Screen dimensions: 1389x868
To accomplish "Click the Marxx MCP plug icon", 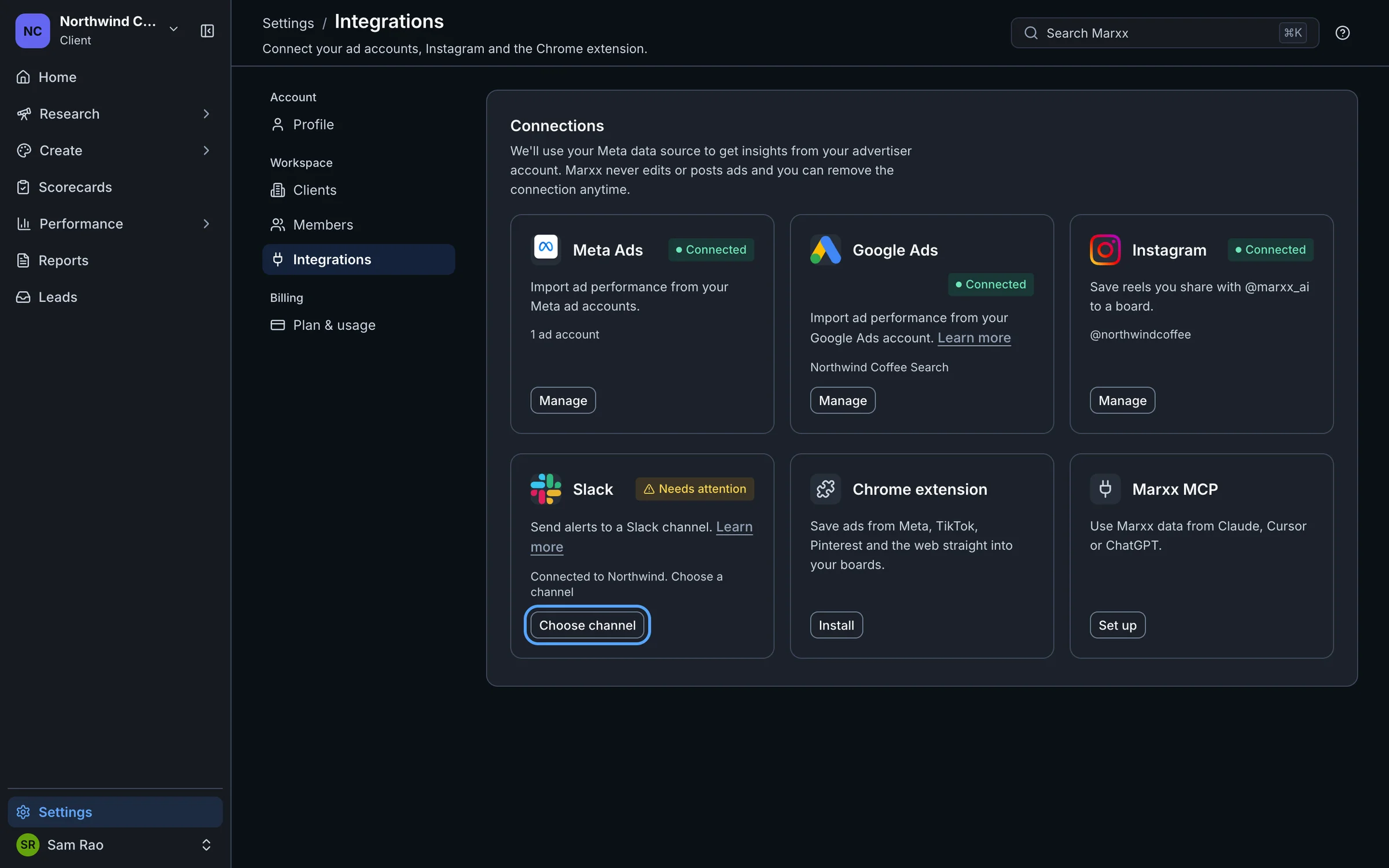I will pyautogui.click(x=1105, y=489).
